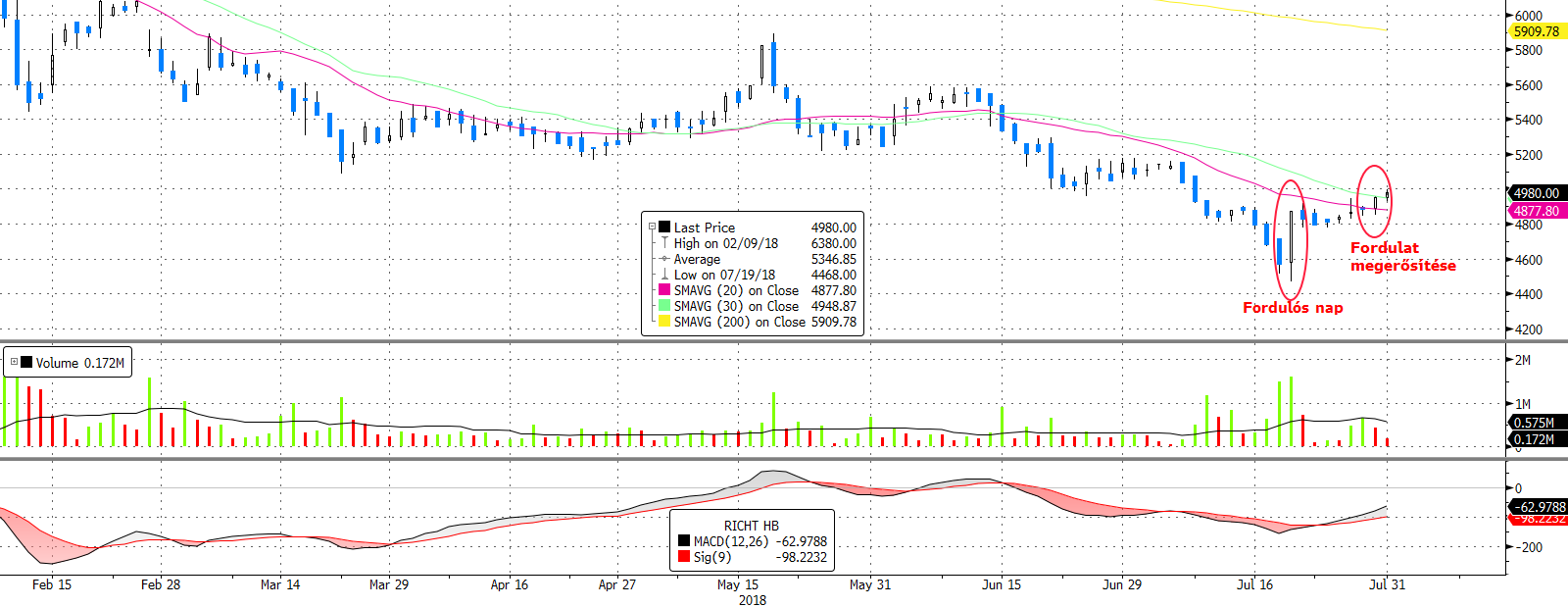Click the 6000 price axis label
Viewport: 1568px width, 607px height.
click(x=1529, y=16)
